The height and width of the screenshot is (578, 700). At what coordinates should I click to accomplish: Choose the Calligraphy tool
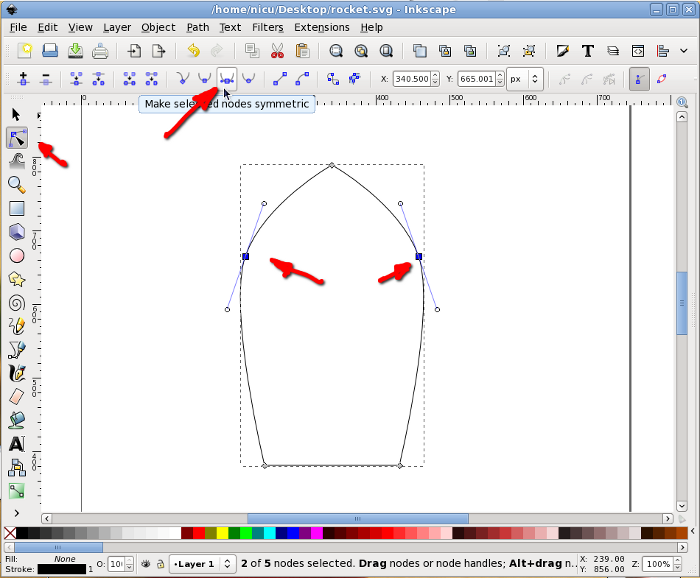(x=17, y=373)
